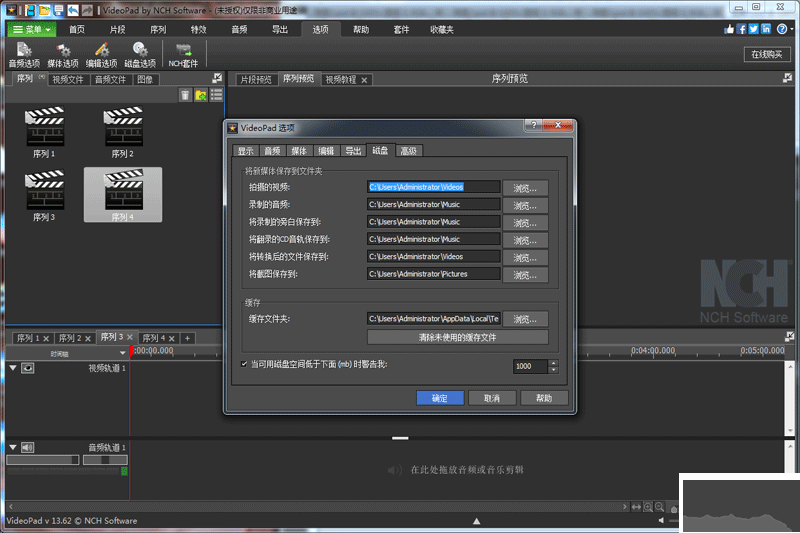
Task: Click the 清除未使用的缓存文件 button
Action: tap(457, 337)
